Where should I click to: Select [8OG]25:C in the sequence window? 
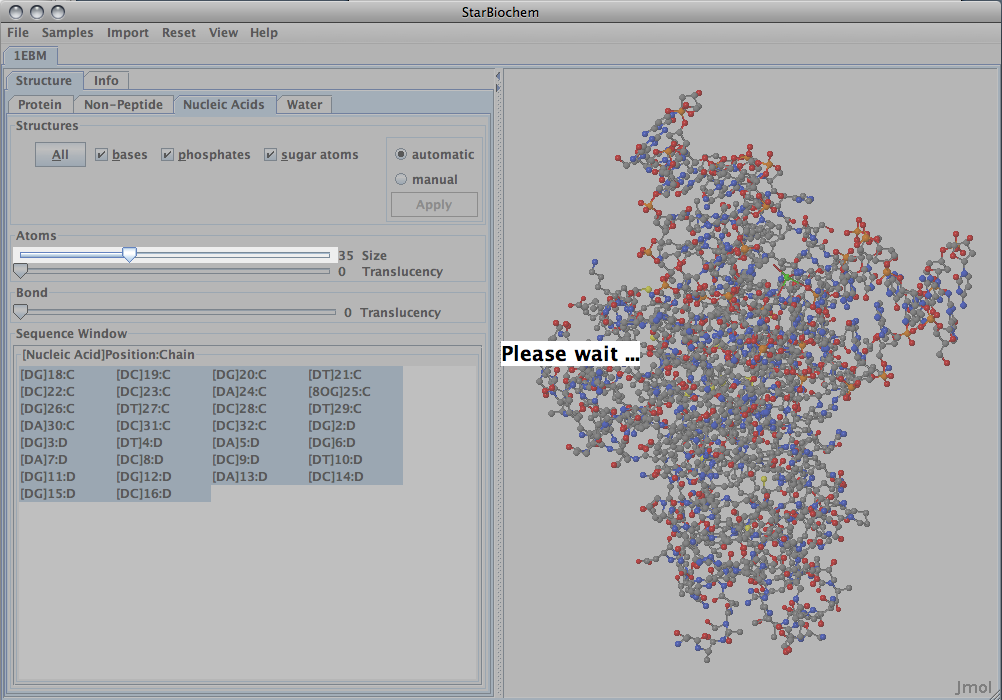(339, 392)
